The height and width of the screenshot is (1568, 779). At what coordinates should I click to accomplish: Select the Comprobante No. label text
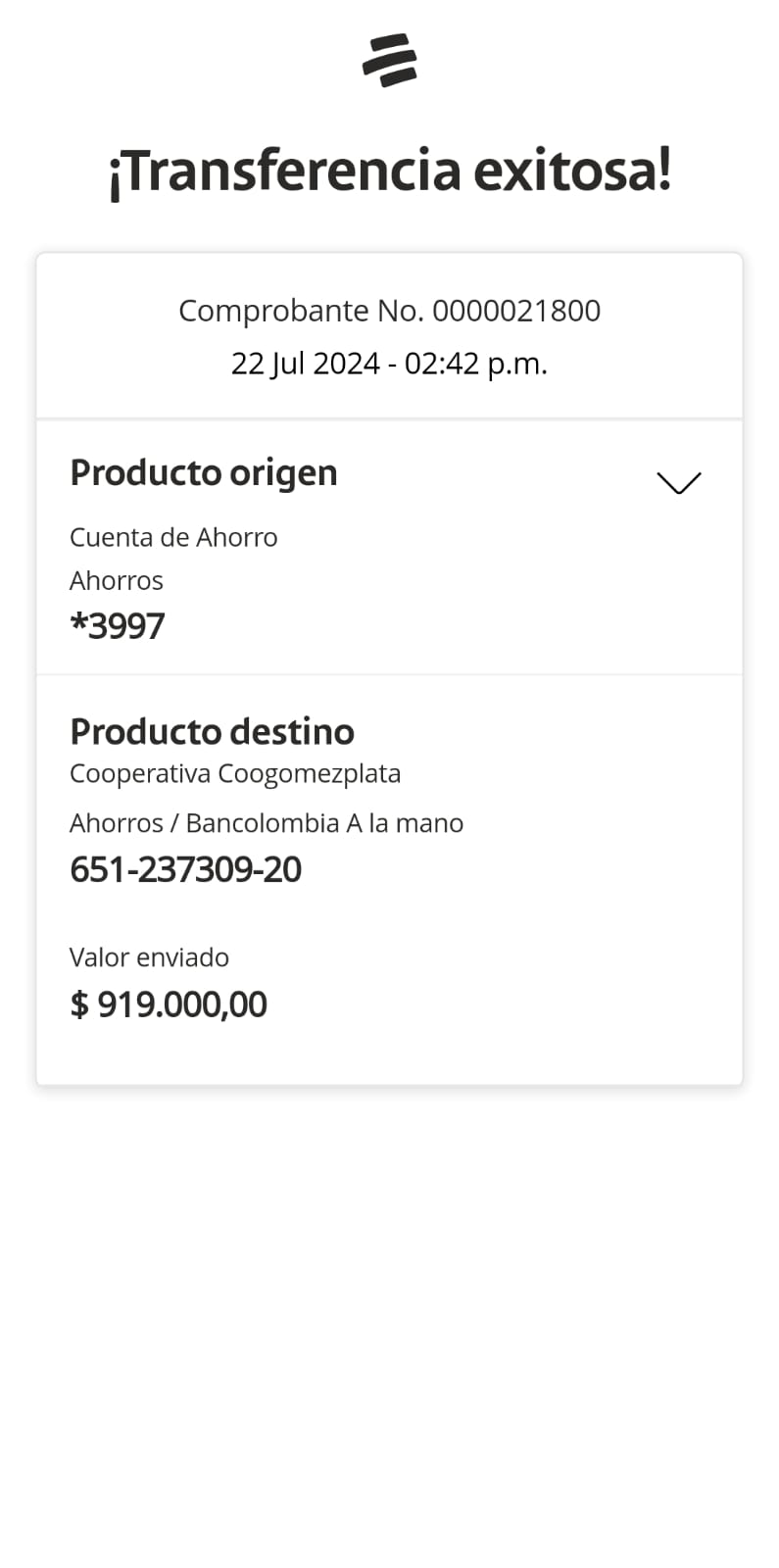click(302, 311)
